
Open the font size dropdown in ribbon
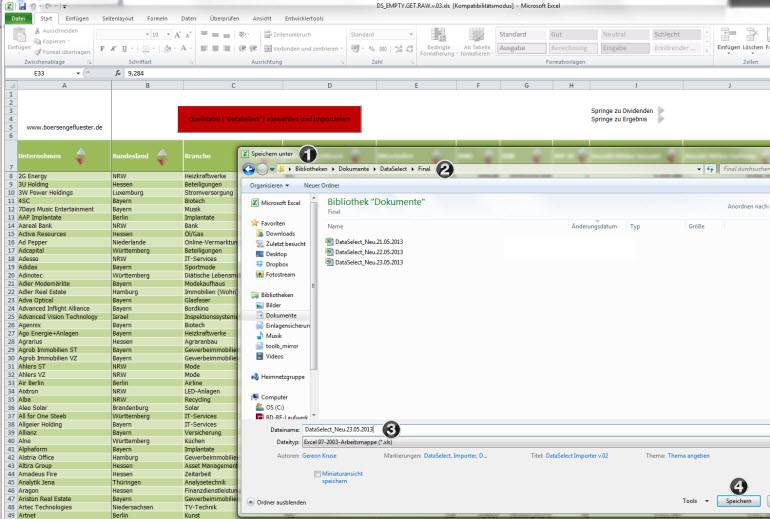168,35
